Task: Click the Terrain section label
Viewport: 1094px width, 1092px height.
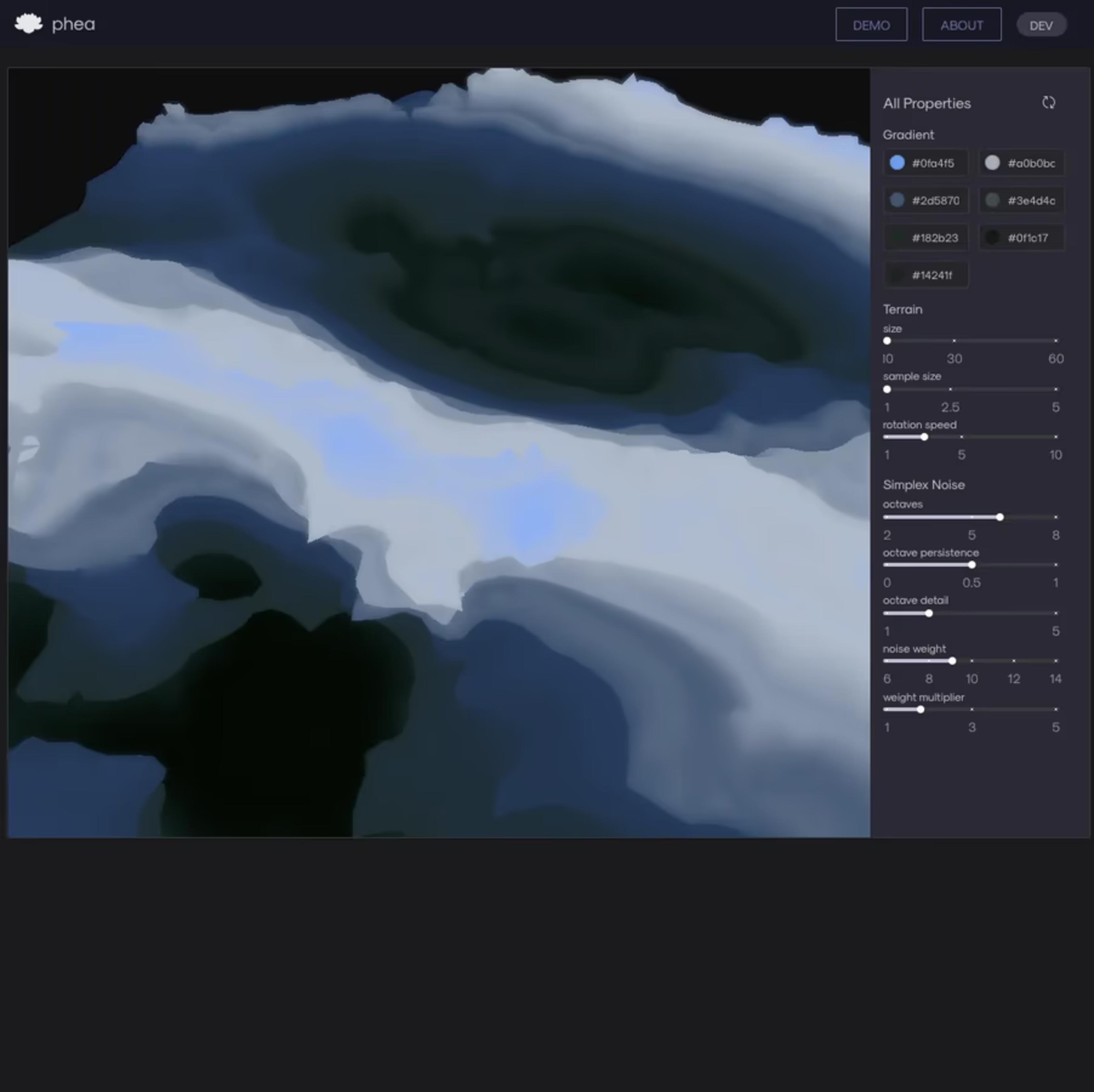Action: tap(903, 309)
